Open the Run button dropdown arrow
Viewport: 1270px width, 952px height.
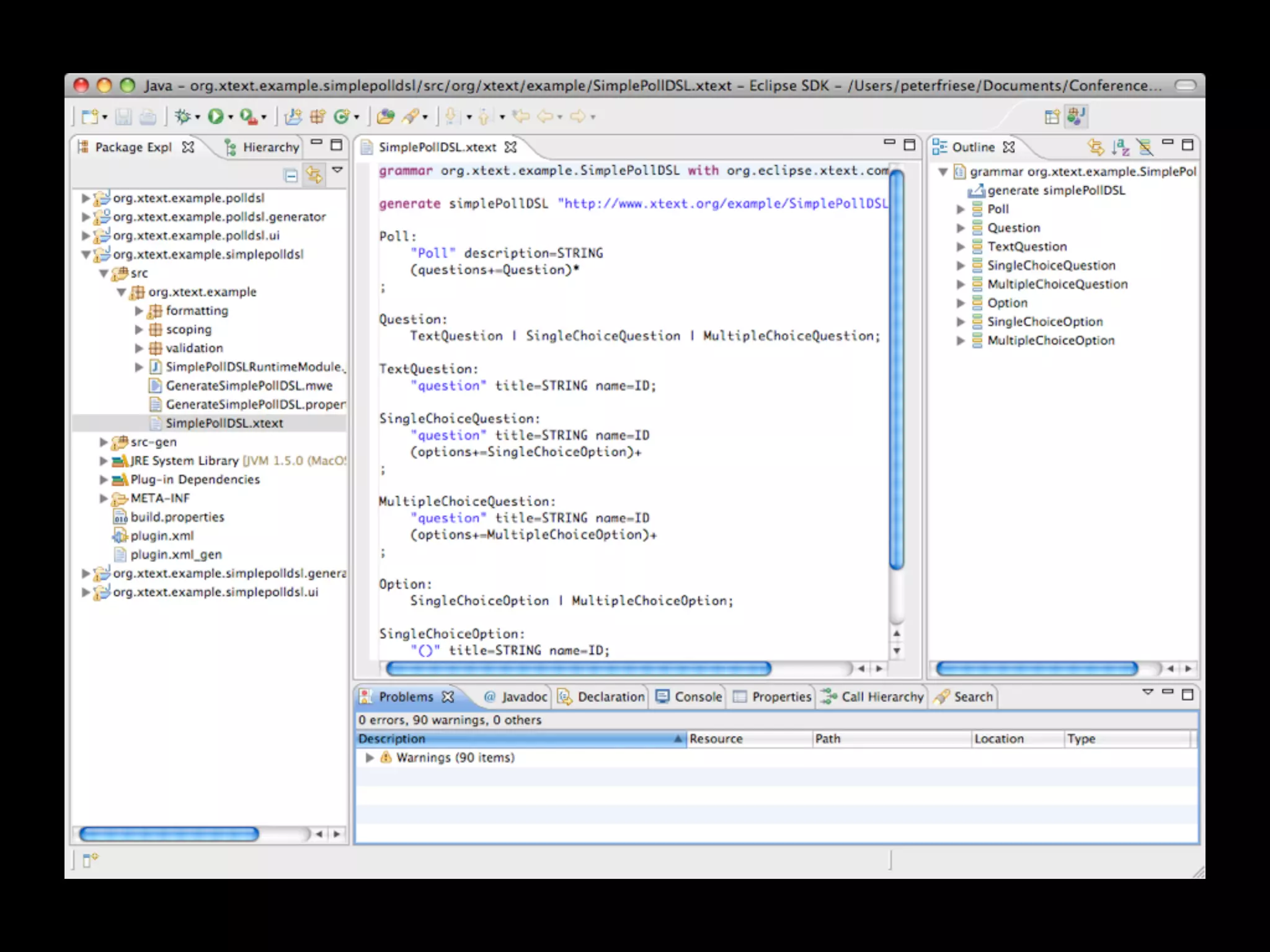point(231,117)
